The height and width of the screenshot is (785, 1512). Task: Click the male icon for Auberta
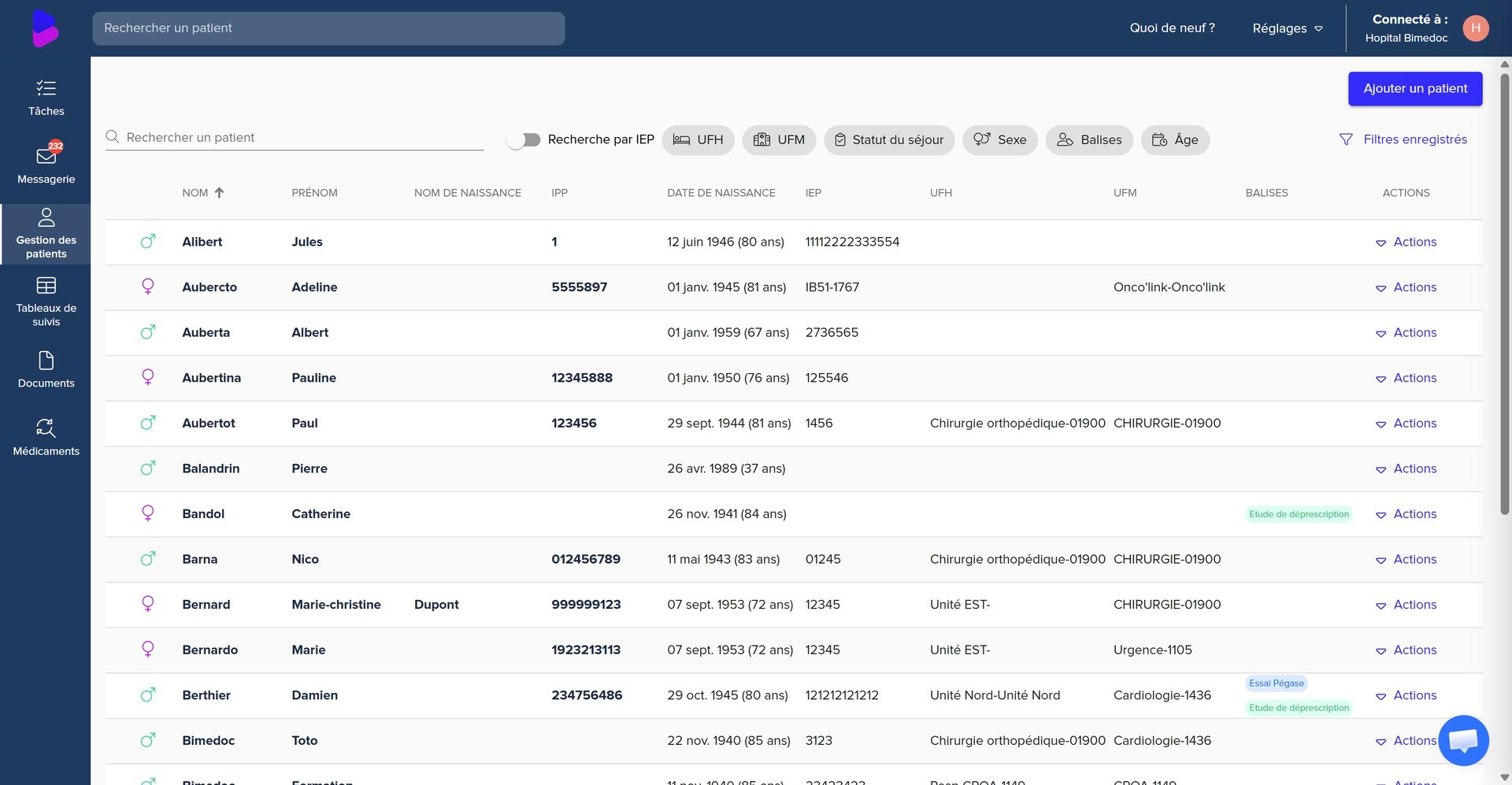[x=148, y=332]
